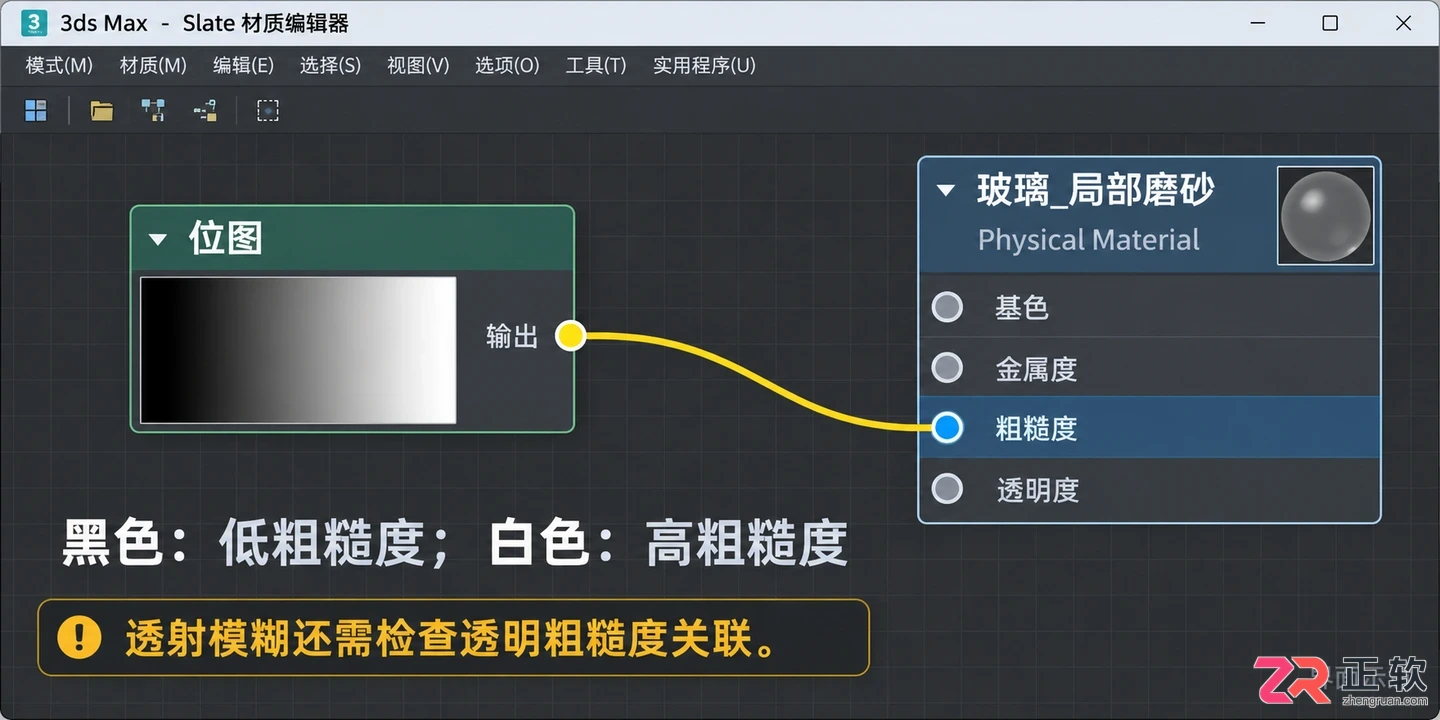Click the four-square grid icon in the toolbar
Viewport: 1440px width, 720px height.
(x=36, y=110)
